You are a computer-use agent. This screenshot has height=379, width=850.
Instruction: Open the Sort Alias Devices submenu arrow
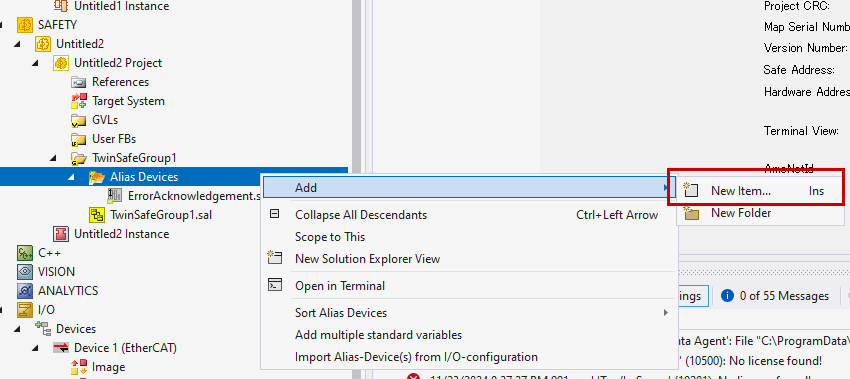click(x=665, y=313)
